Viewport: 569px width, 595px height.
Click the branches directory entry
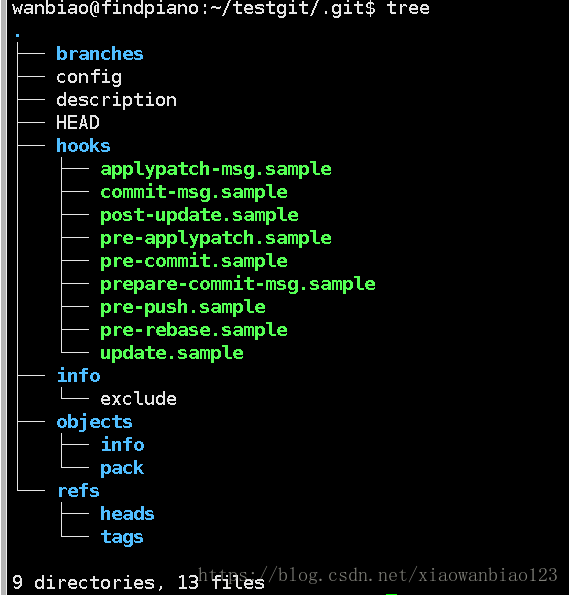100,54
